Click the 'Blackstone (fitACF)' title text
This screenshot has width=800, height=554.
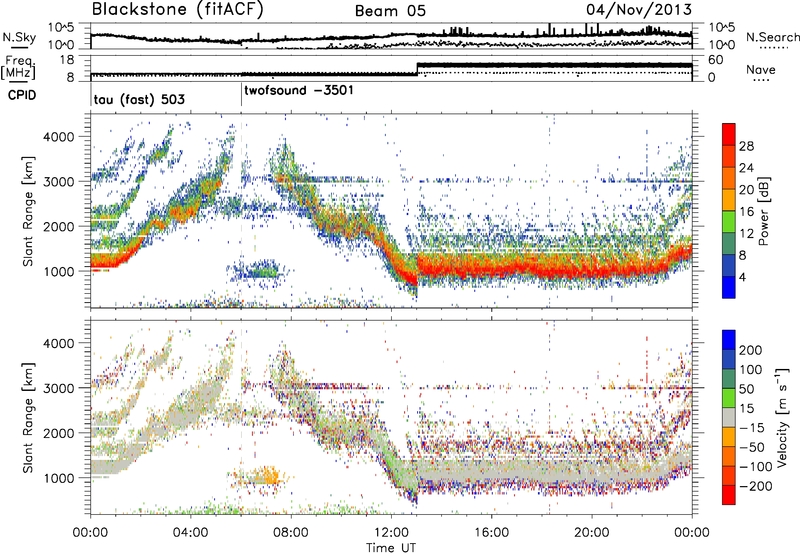coord(178,10)
